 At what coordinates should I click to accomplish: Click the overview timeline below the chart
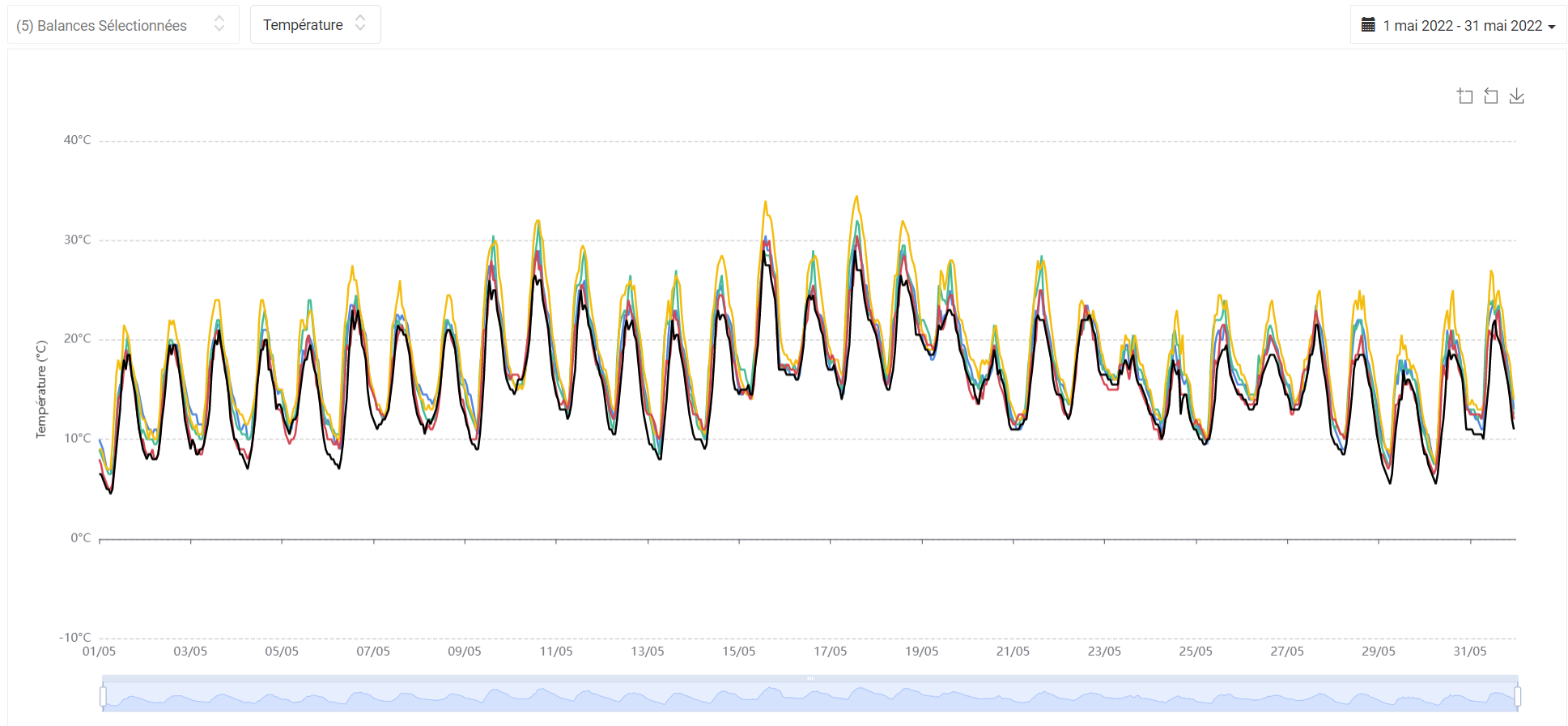point(810,696)
